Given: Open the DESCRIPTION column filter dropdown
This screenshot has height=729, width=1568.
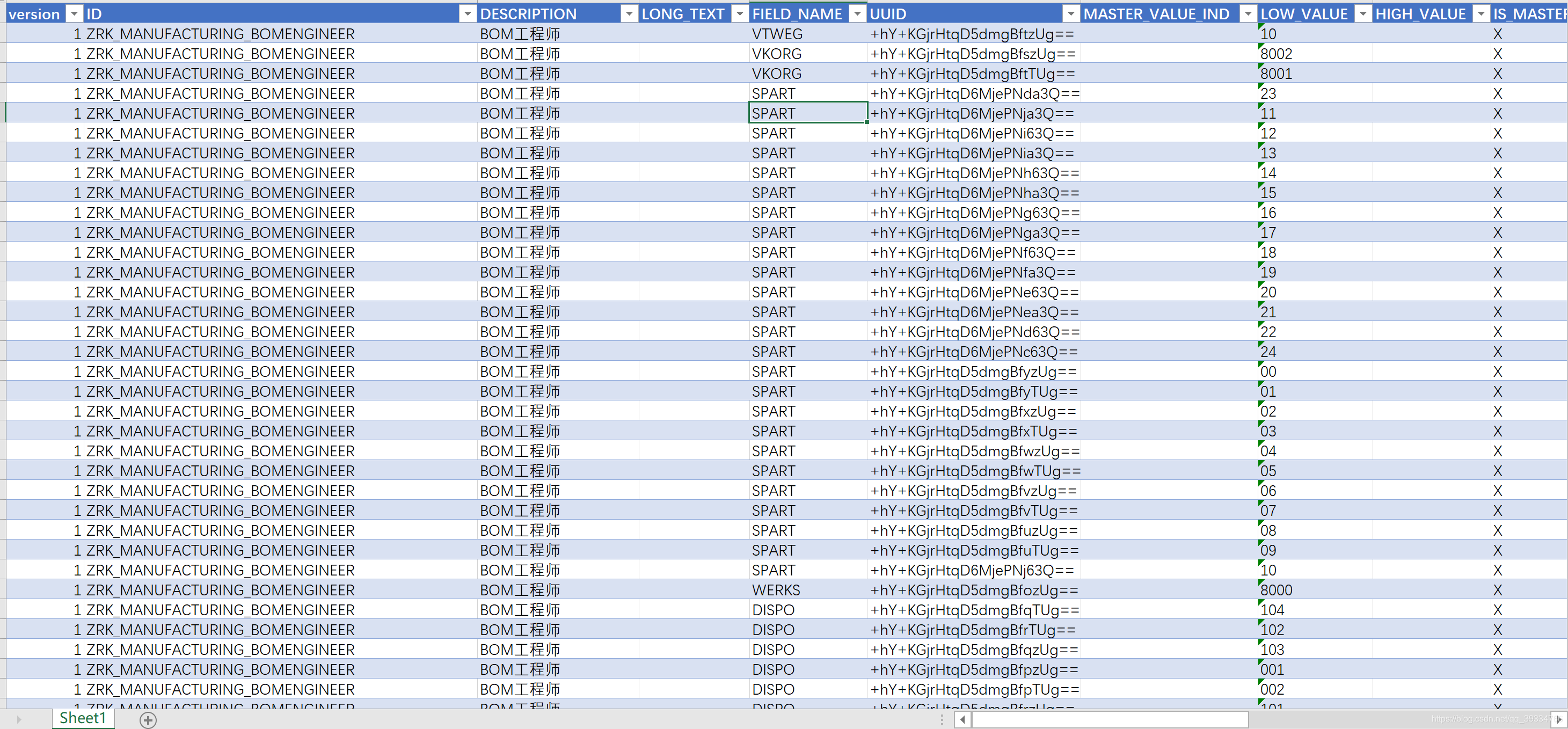Looking at the screenshot, I should click(629, 14).
